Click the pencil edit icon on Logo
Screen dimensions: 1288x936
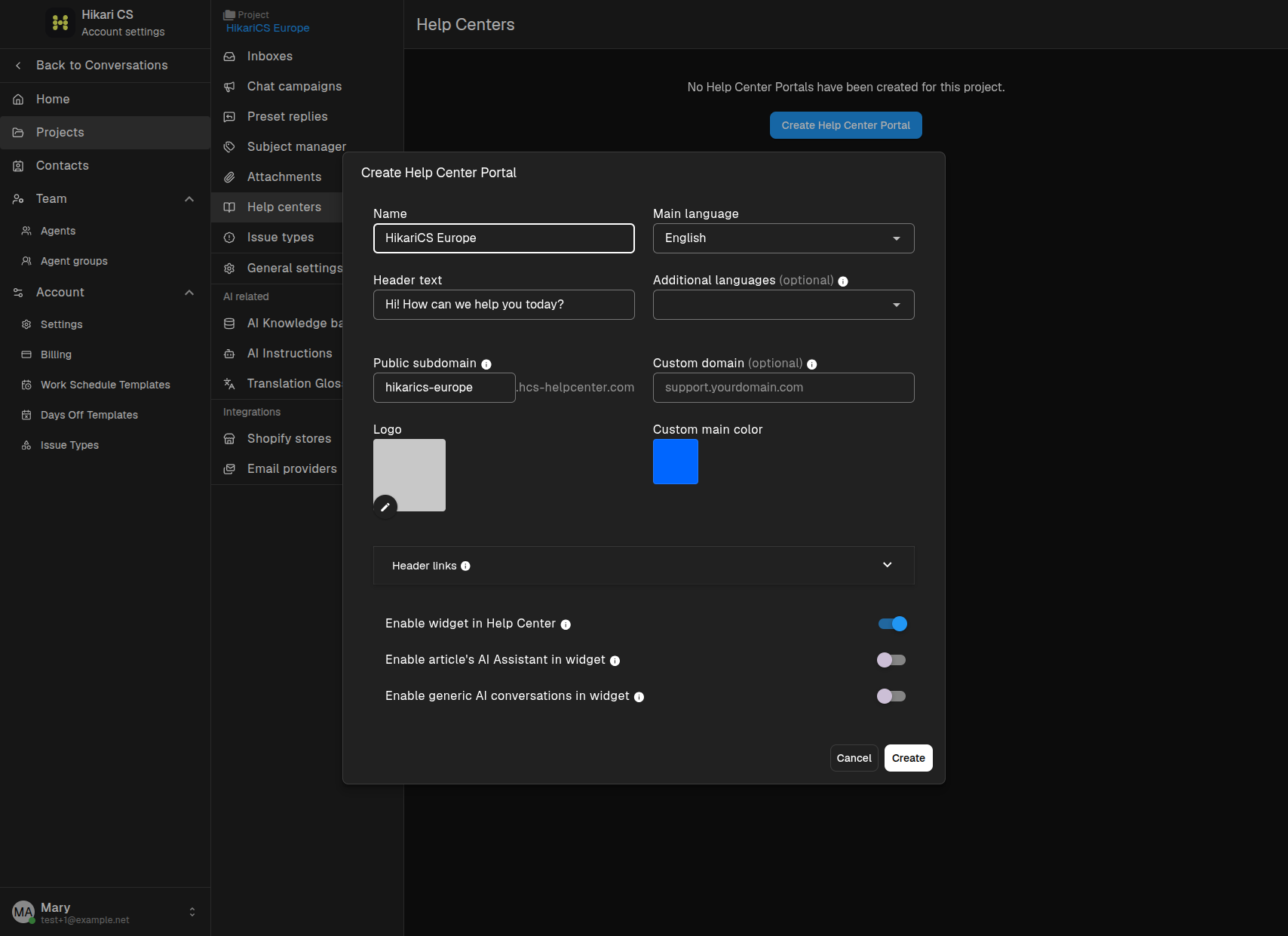pyautogui.click(x=385, y=507)
